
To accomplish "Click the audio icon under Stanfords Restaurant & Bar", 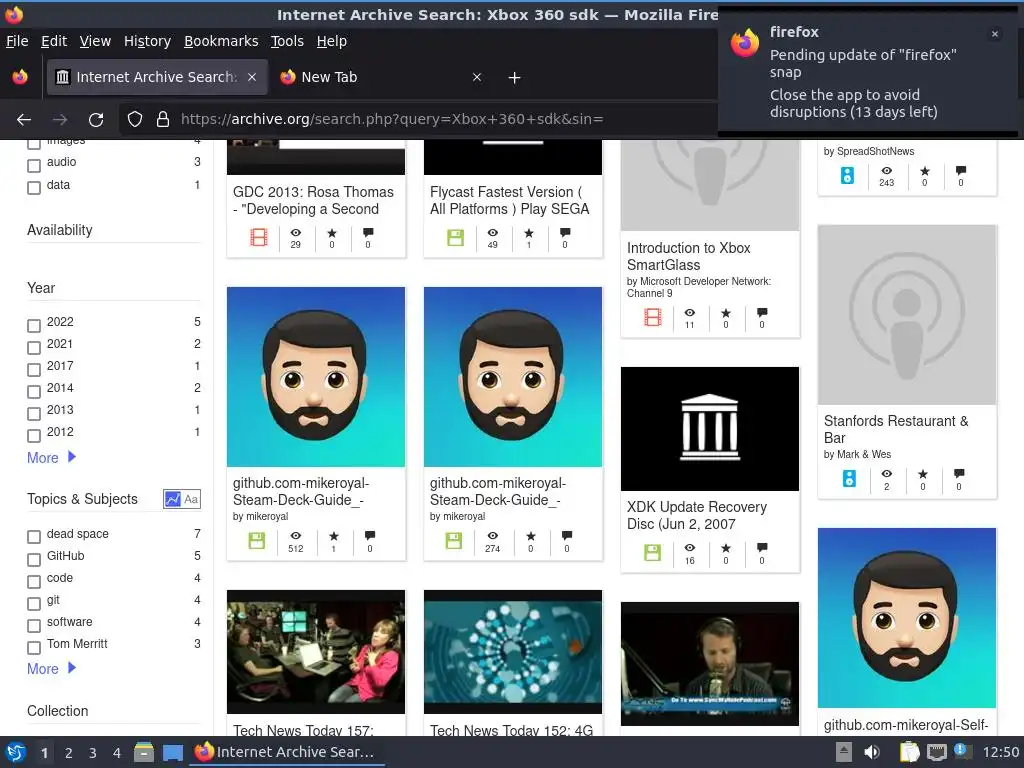I will point(849,479).
